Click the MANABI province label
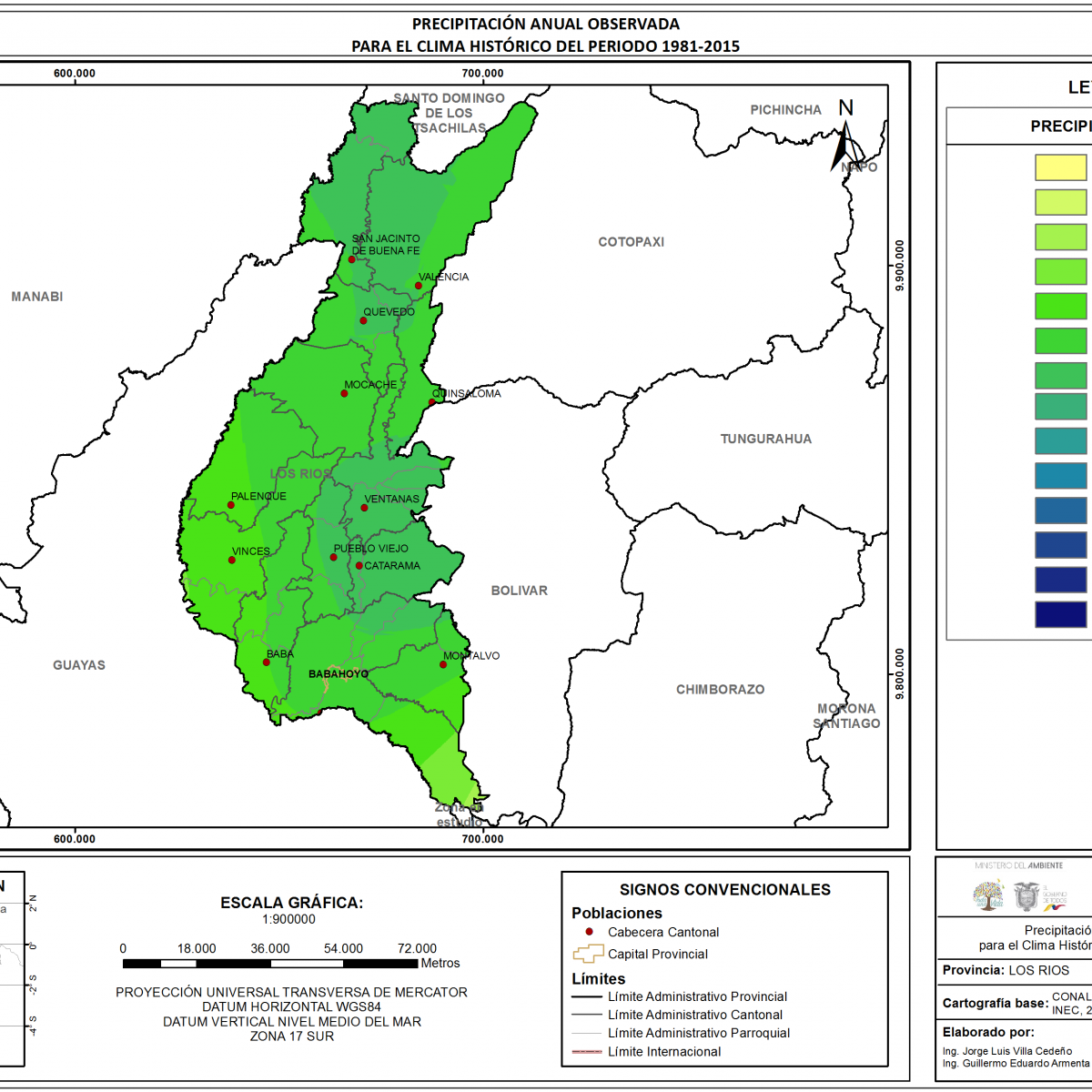 click(x=37, y=297)
